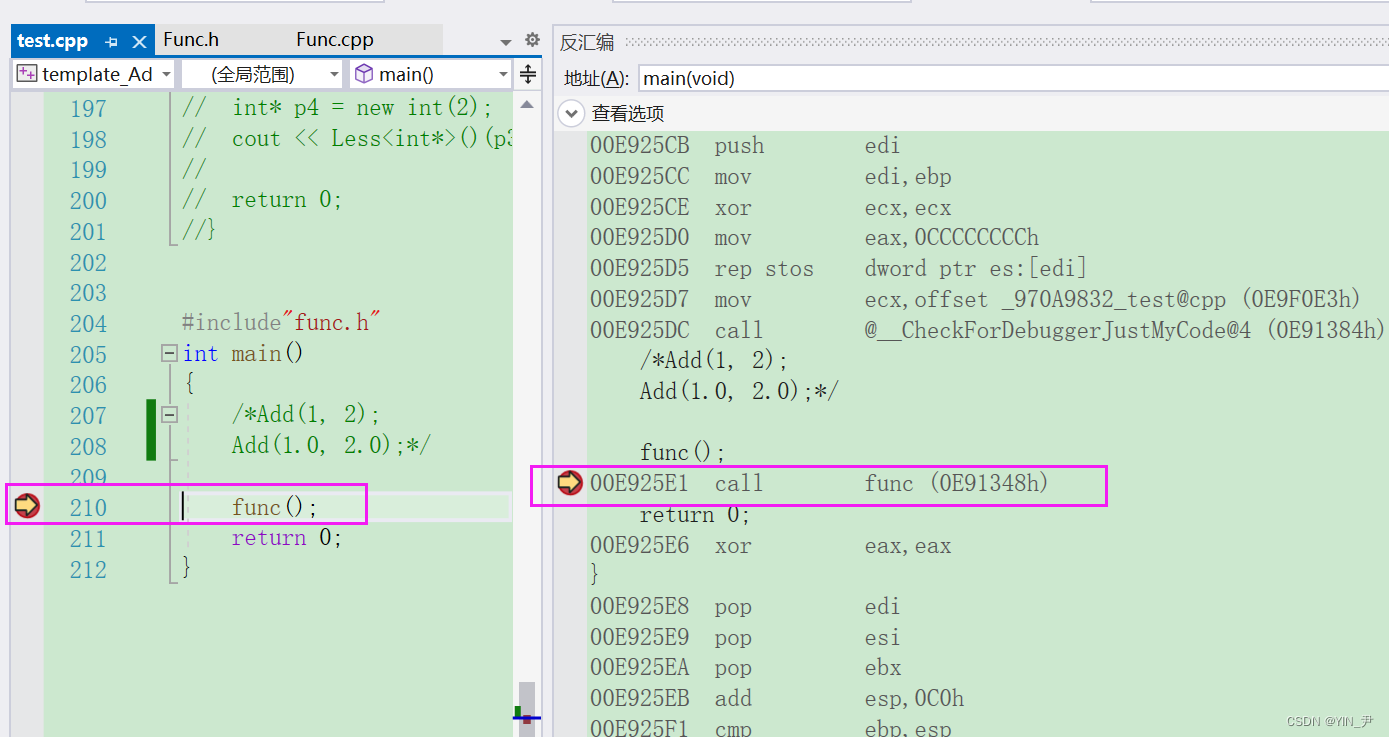Click the 反汇编 window title

[587, 42]
